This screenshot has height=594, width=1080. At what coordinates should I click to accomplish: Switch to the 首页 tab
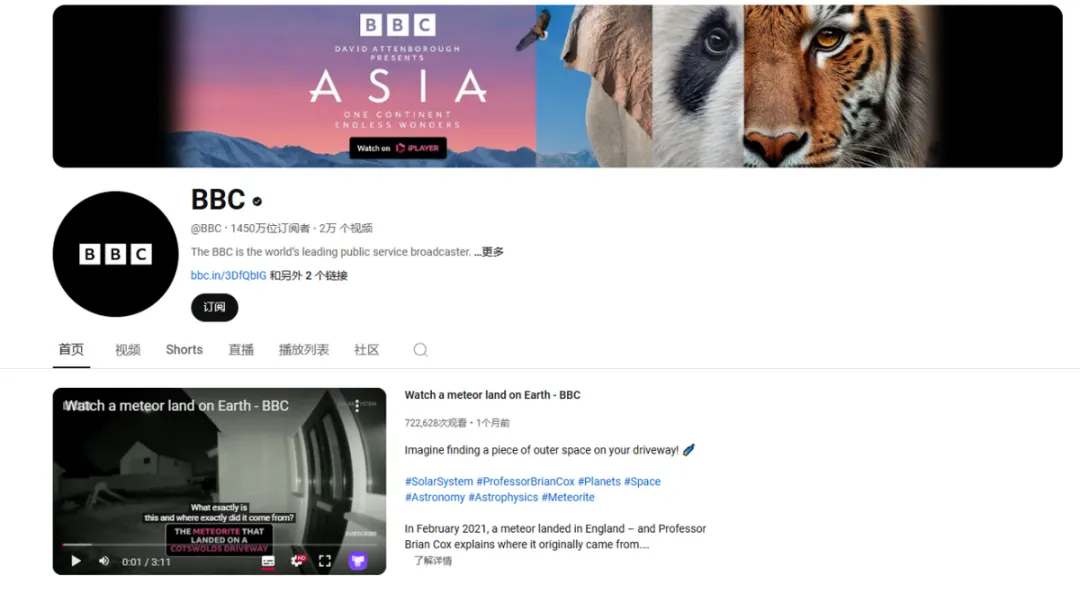[71, 349]
